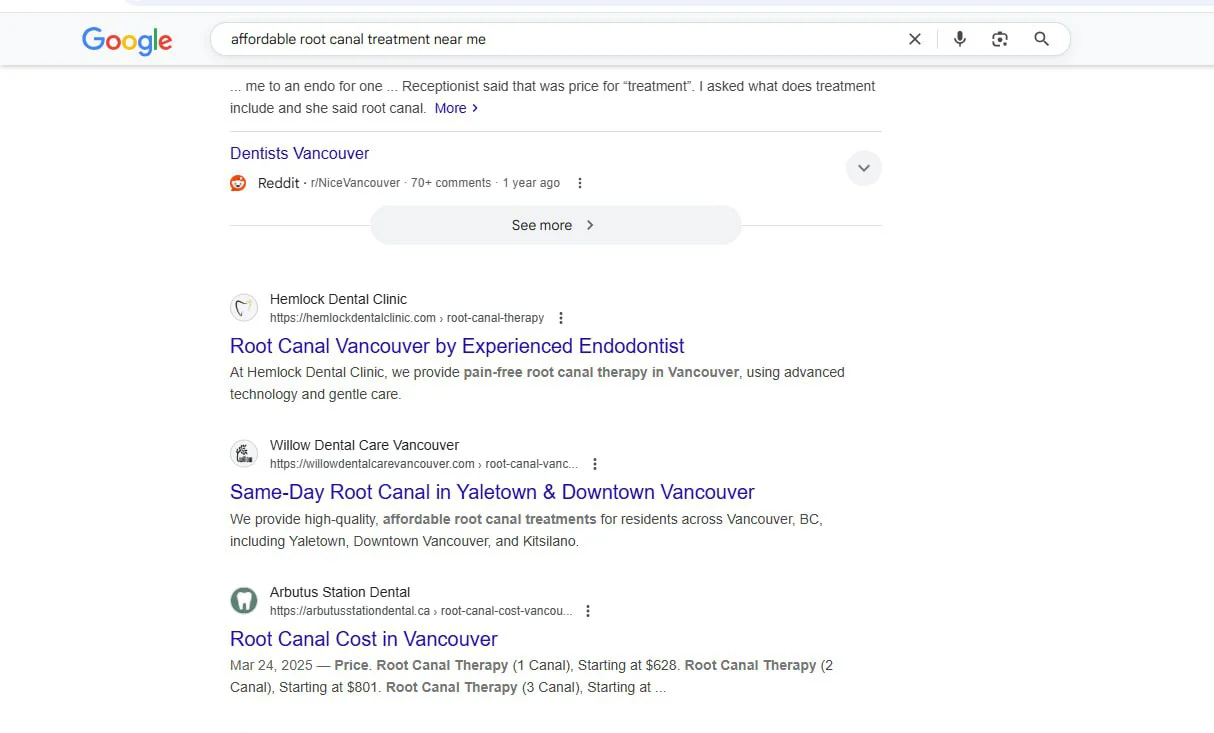Screen dimensions: 1214x733
Task: Open the Dentists Vancouver Reddit thread
Action: pyautogui.click(x=300, y=153)
